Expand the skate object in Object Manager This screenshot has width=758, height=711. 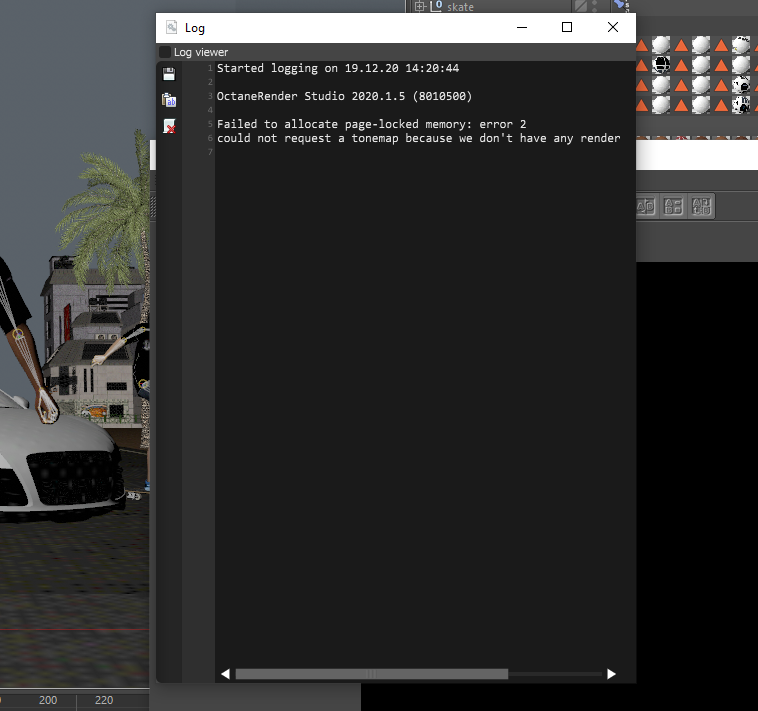(420, 7)
